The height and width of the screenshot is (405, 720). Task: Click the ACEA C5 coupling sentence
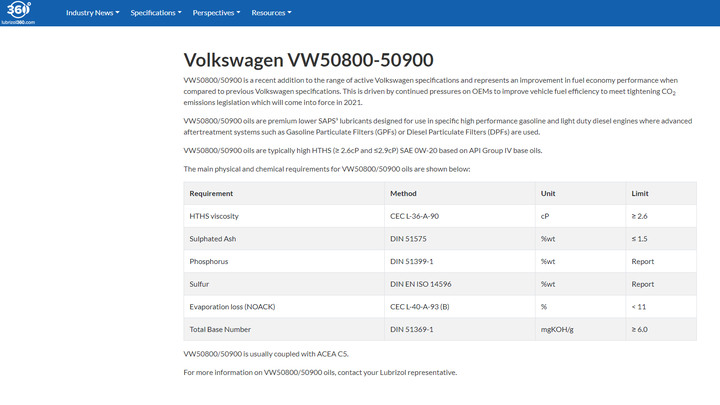[266, 354]
